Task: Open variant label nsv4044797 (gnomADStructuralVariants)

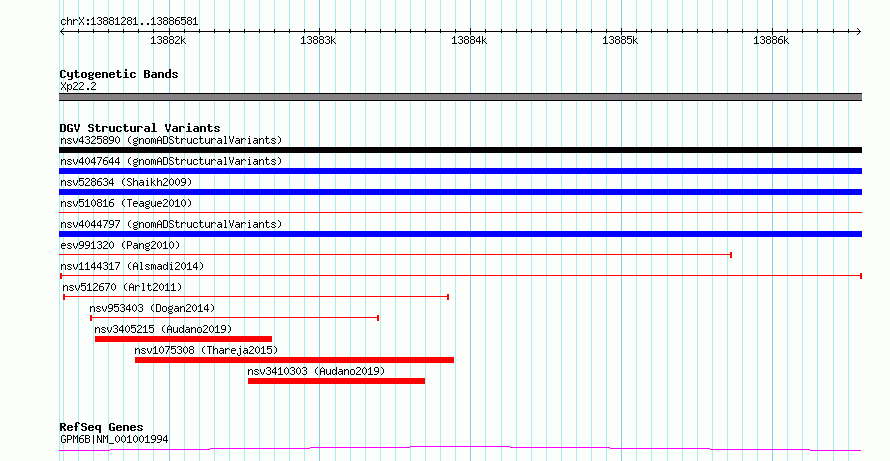Action: 171,224
